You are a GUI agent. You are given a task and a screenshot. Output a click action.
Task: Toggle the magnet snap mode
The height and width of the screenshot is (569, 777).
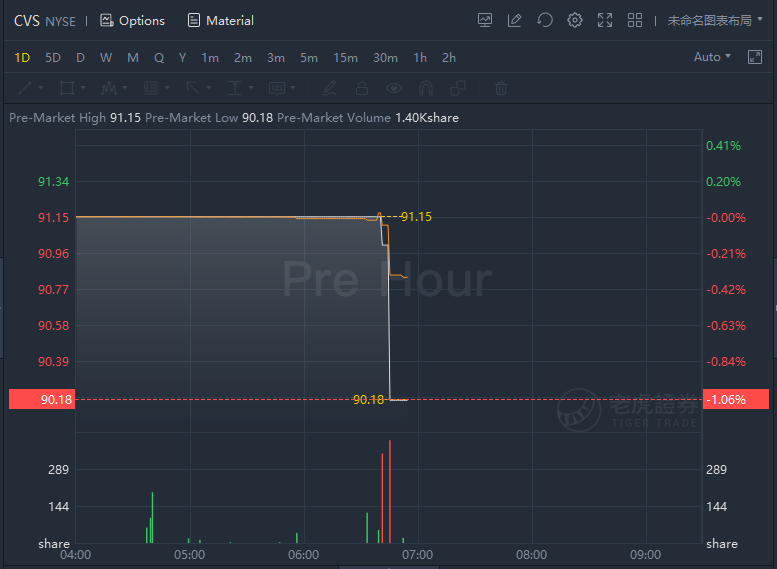pos(426,88)
